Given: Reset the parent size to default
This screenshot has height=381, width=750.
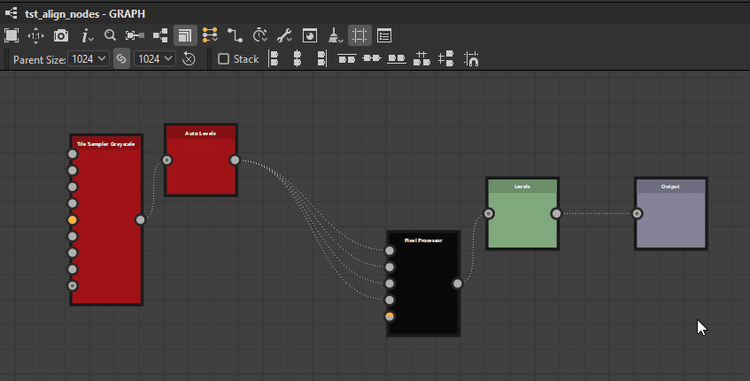Looking at the screenshot, I should pos(189,59).
